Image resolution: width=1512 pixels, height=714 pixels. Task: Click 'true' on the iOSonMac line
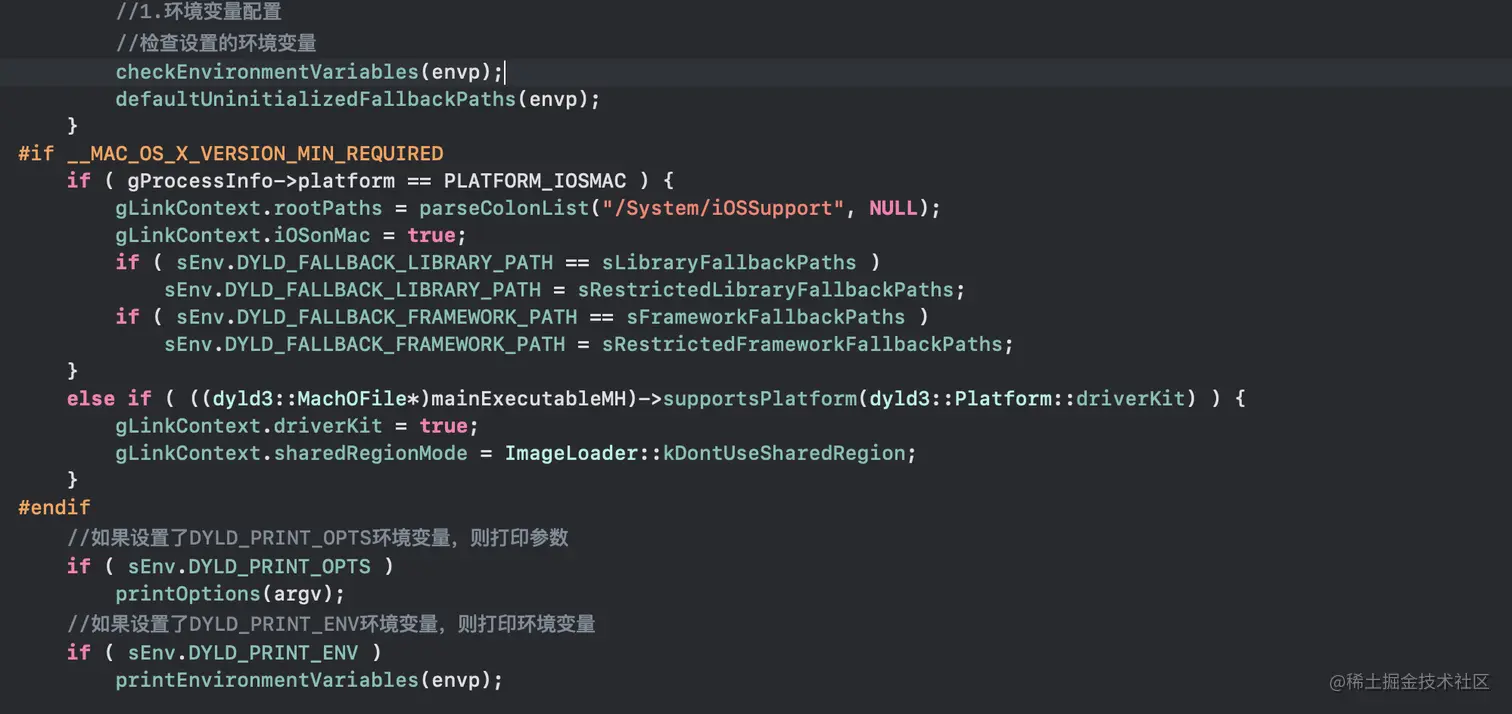(x=431, y=235)
